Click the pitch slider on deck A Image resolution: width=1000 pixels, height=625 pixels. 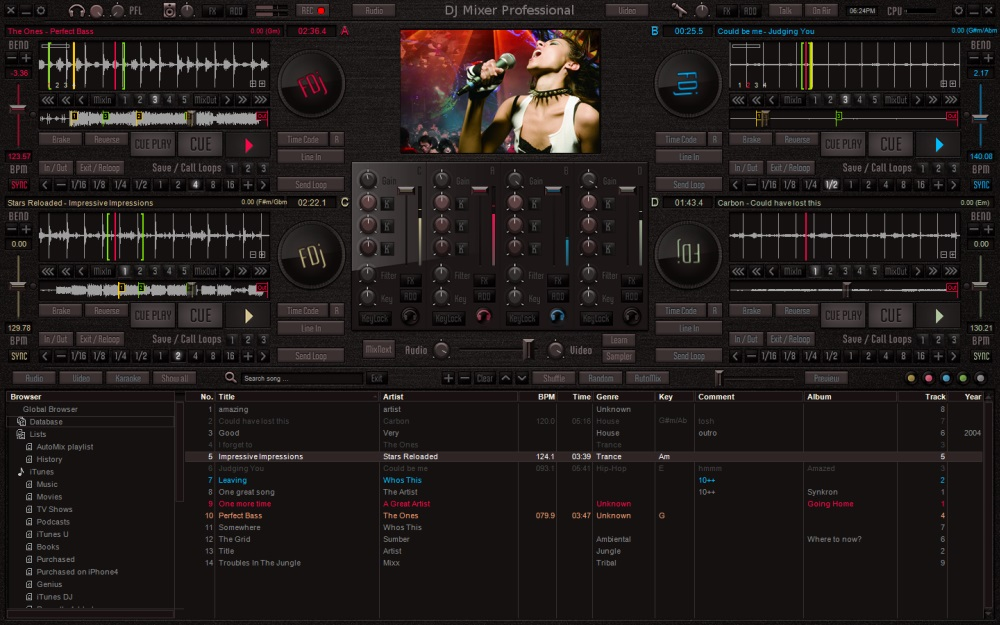(x=17, y=105)
